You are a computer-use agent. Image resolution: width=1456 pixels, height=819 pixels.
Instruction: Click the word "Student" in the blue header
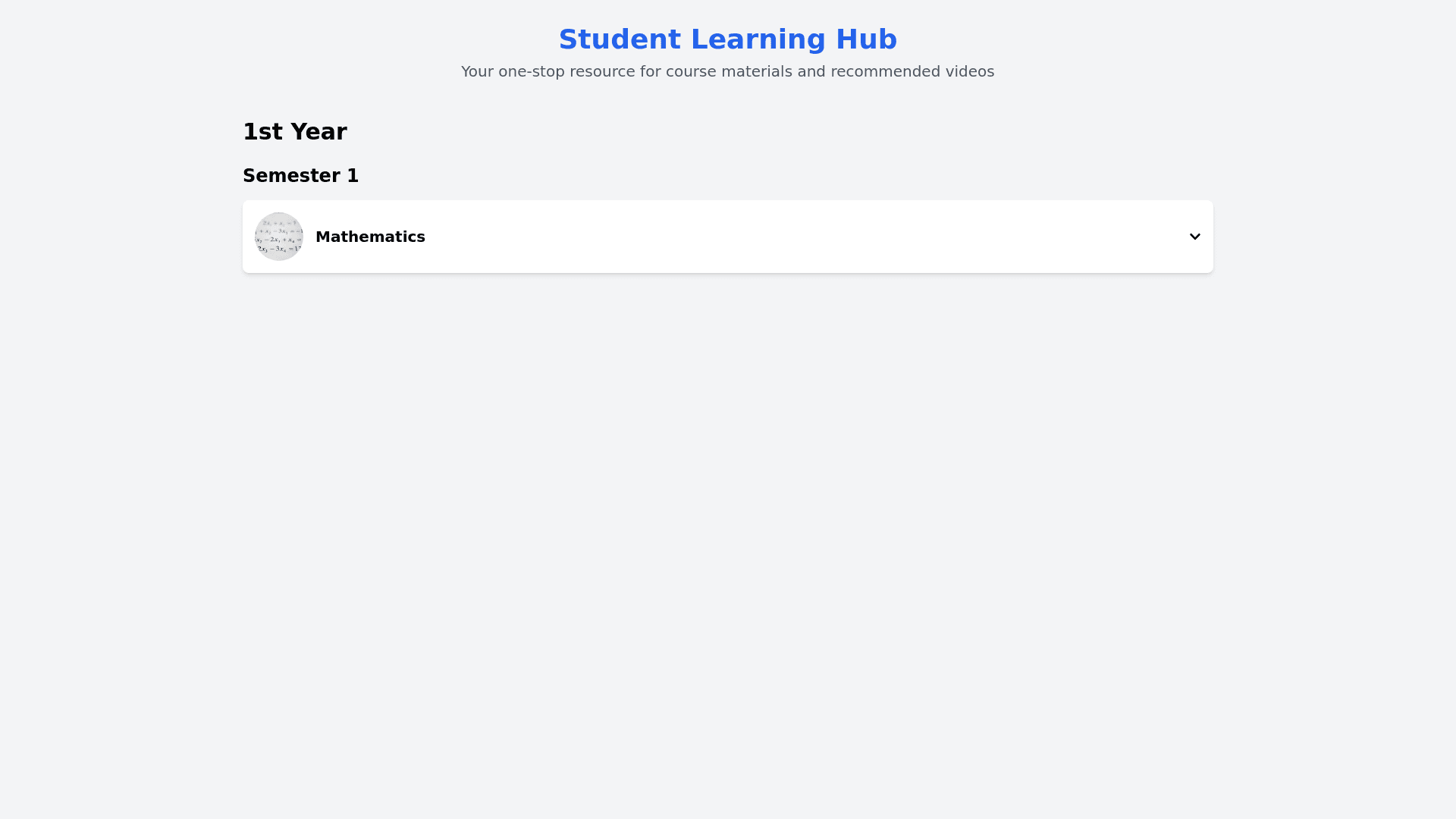coord(620,39)
